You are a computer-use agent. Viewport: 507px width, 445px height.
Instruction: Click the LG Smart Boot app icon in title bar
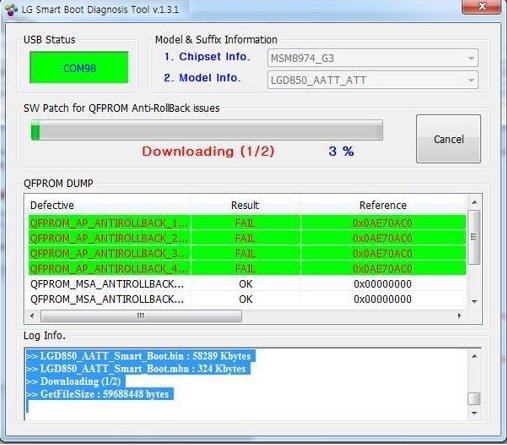click(11, 10)
